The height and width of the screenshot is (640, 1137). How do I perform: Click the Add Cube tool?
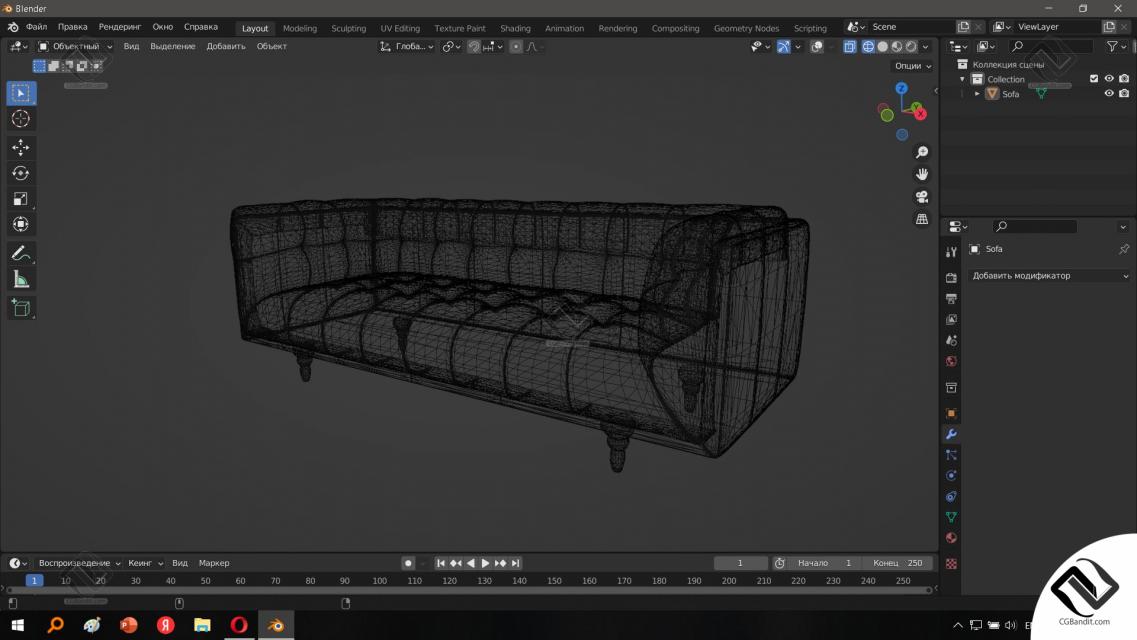click(20, 308)
